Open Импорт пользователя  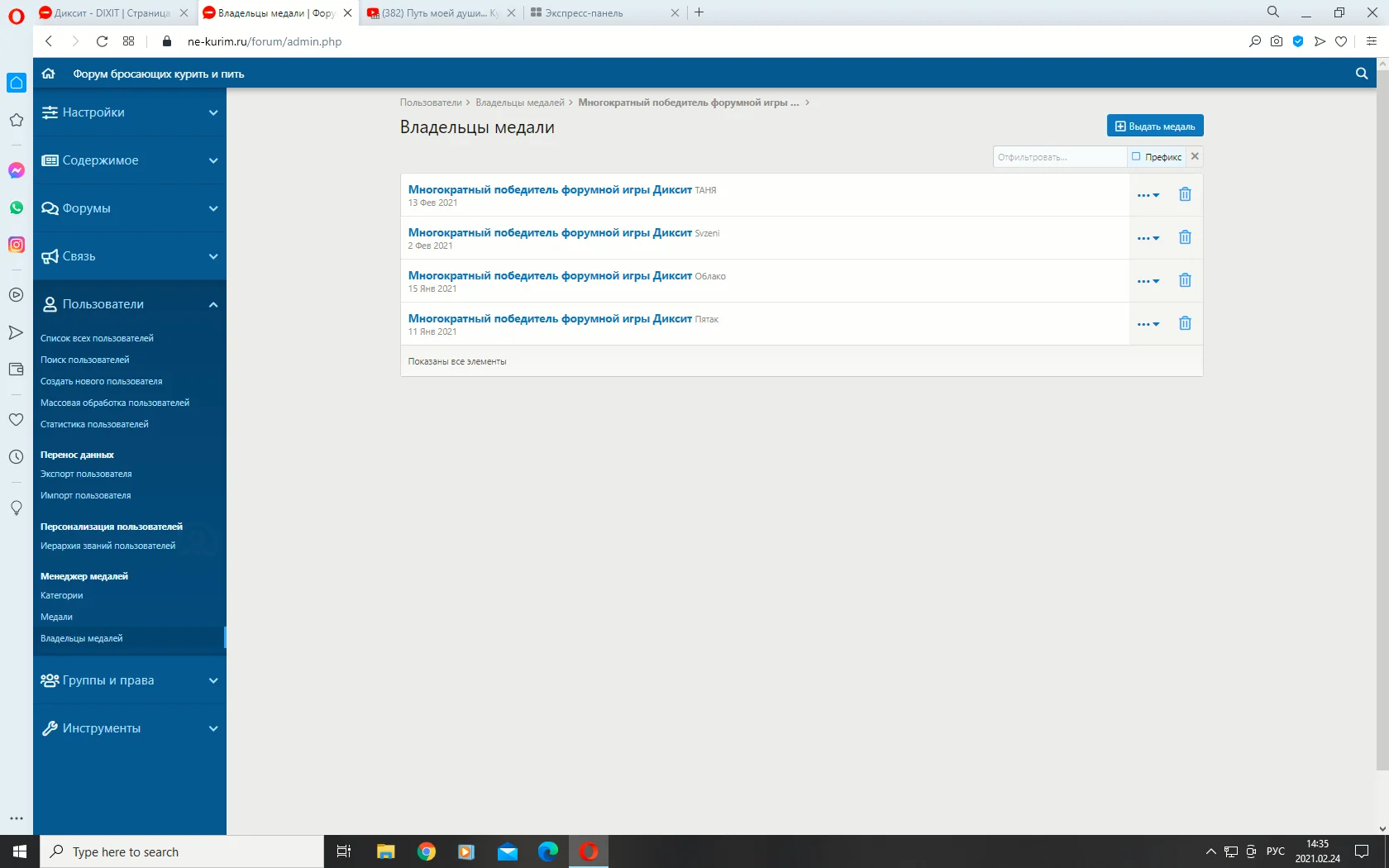pos(86,495)
